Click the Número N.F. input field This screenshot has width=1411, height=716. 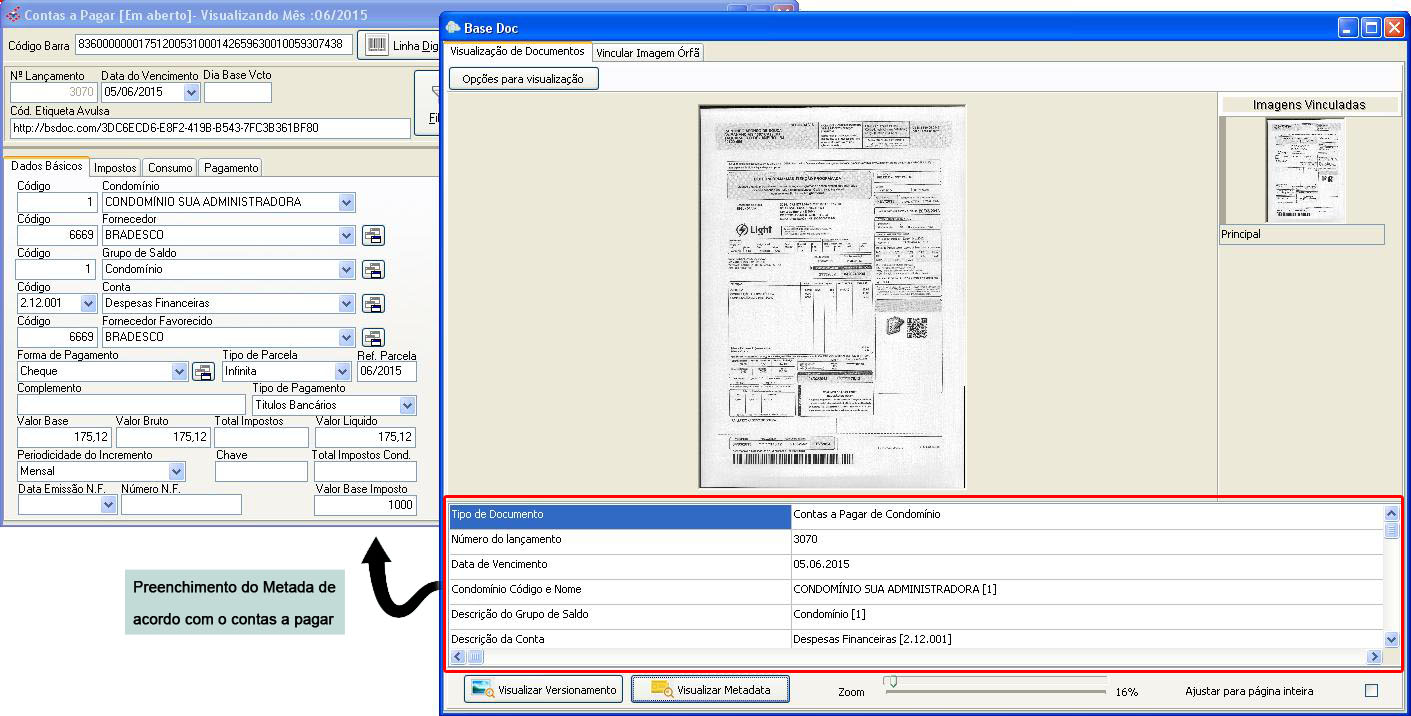point(181,505)
